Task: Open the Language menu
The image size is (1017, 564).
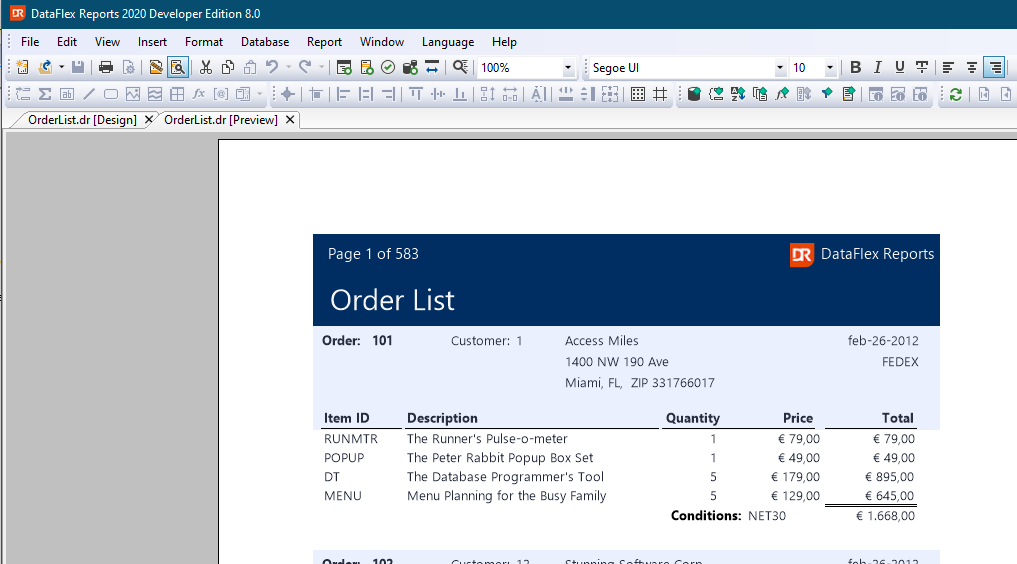Action: point(448,42)
